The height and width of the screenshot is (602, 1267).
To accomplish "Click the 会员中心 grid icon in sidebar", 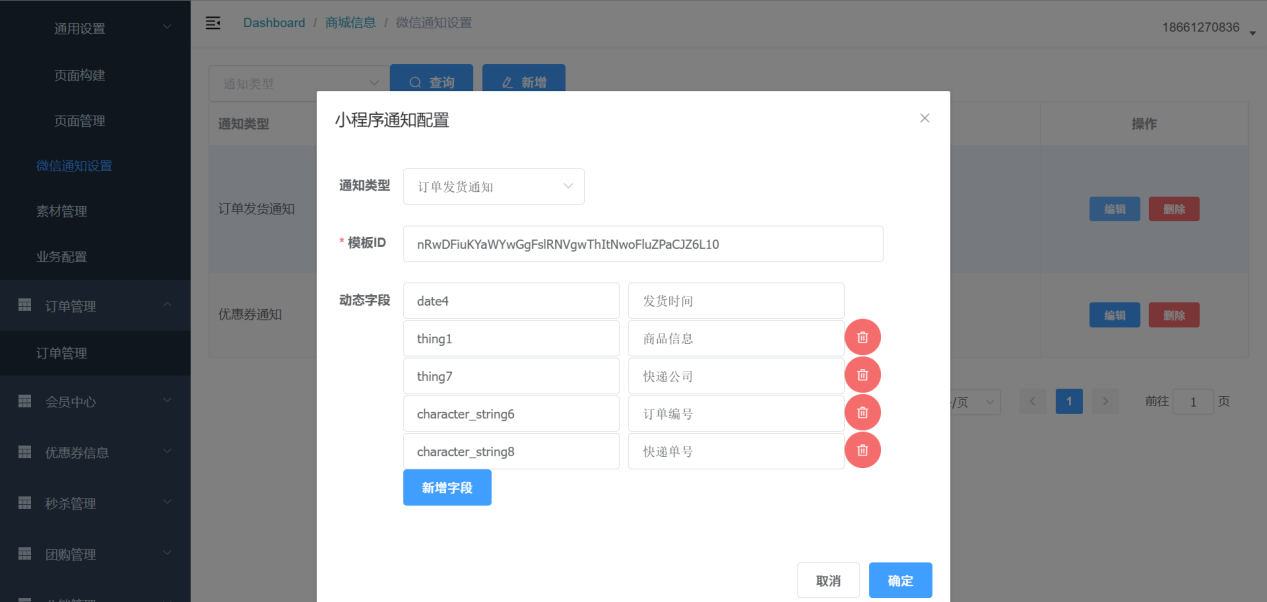I will [25, 401].
